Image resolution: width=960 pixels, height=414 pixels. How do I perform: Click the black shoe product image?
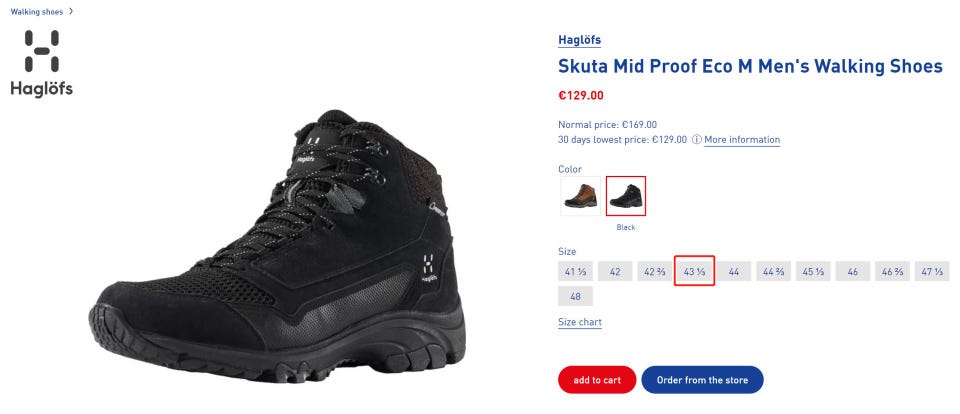tap(280, 250)
